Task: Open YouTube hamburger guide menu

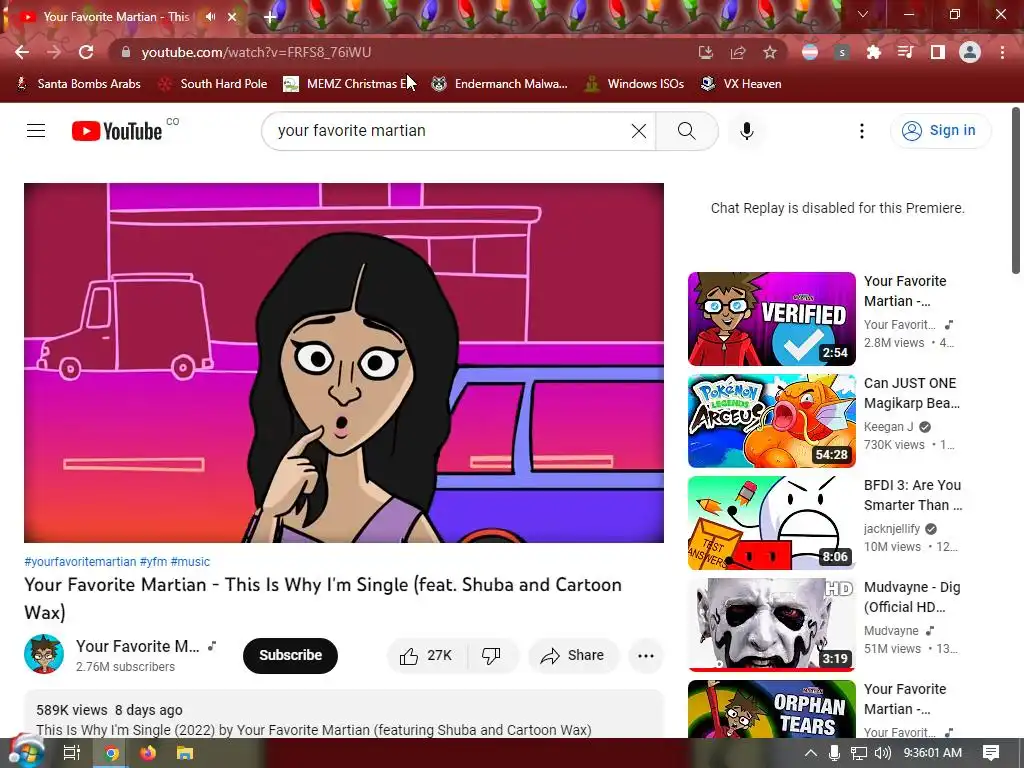Action: [36, 131]
